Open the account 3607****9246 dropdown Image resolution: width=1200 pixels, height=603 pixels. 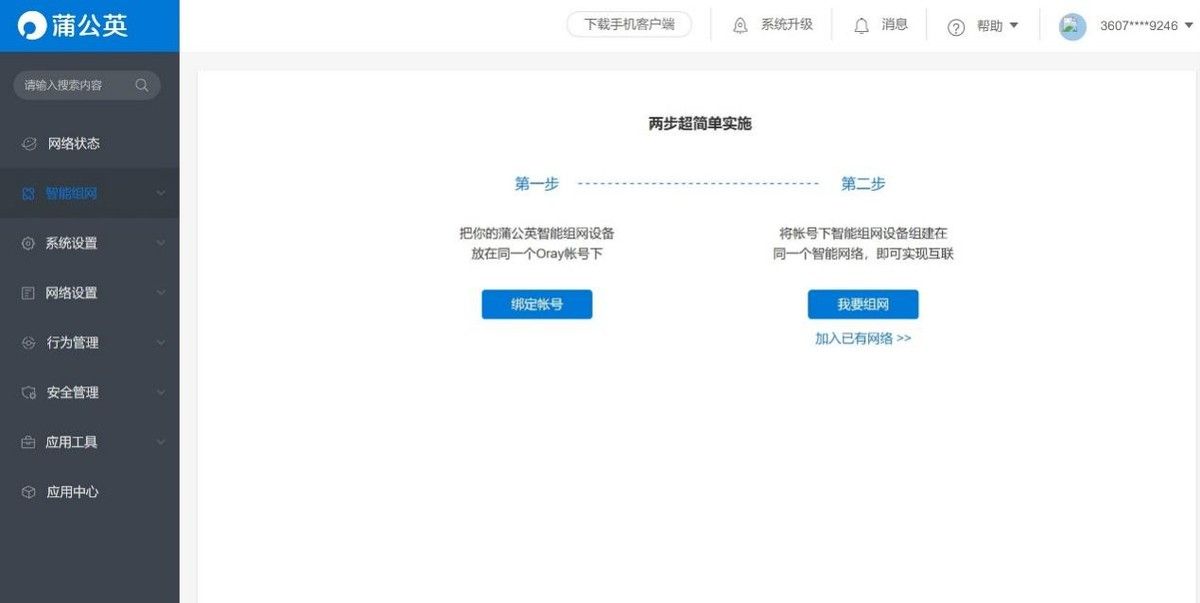pos(1188,26)
